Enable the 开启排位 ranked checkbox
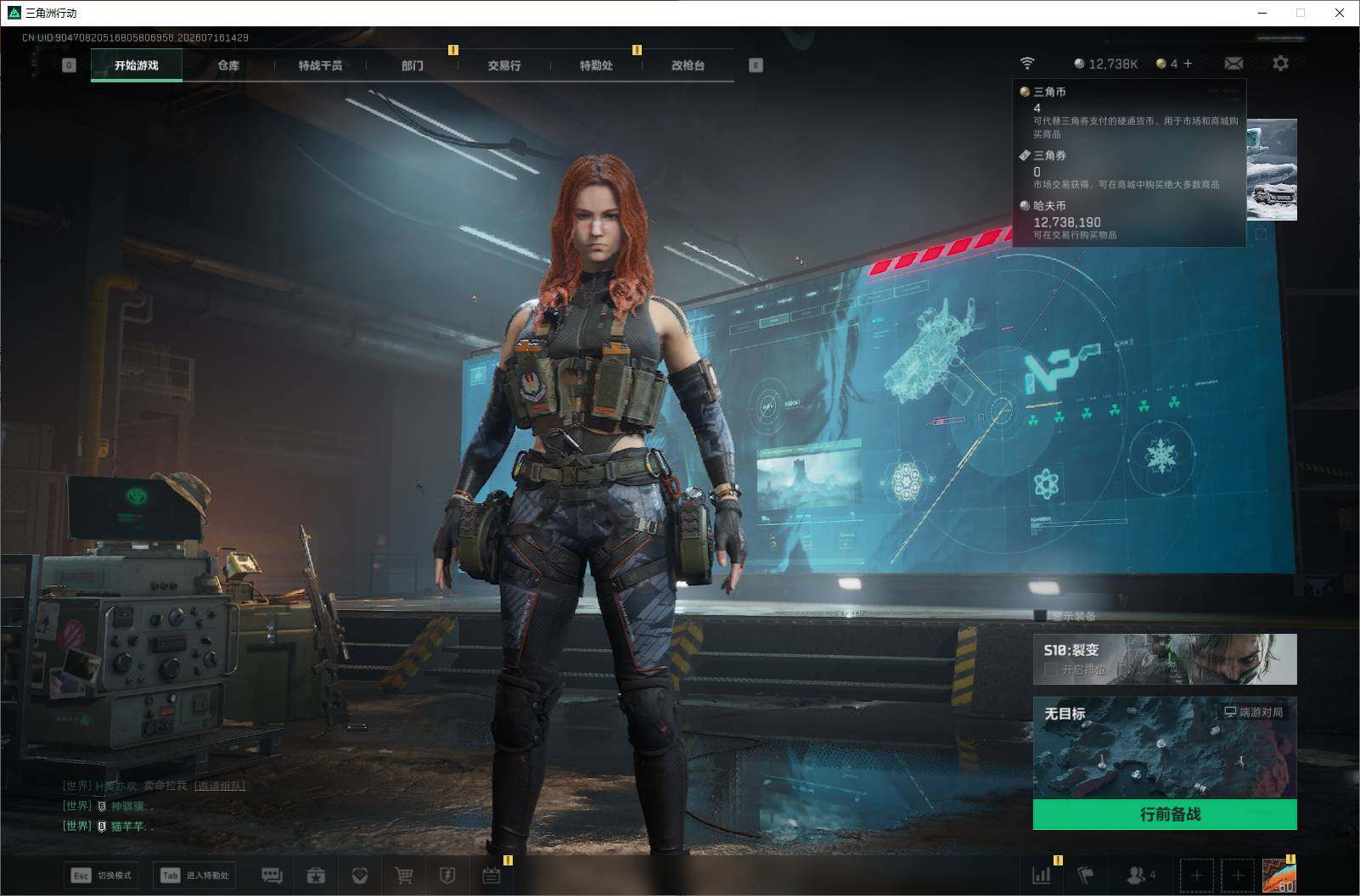Image resolution: width=1360 pixels, height=896 pixels. click(1050, 669)
